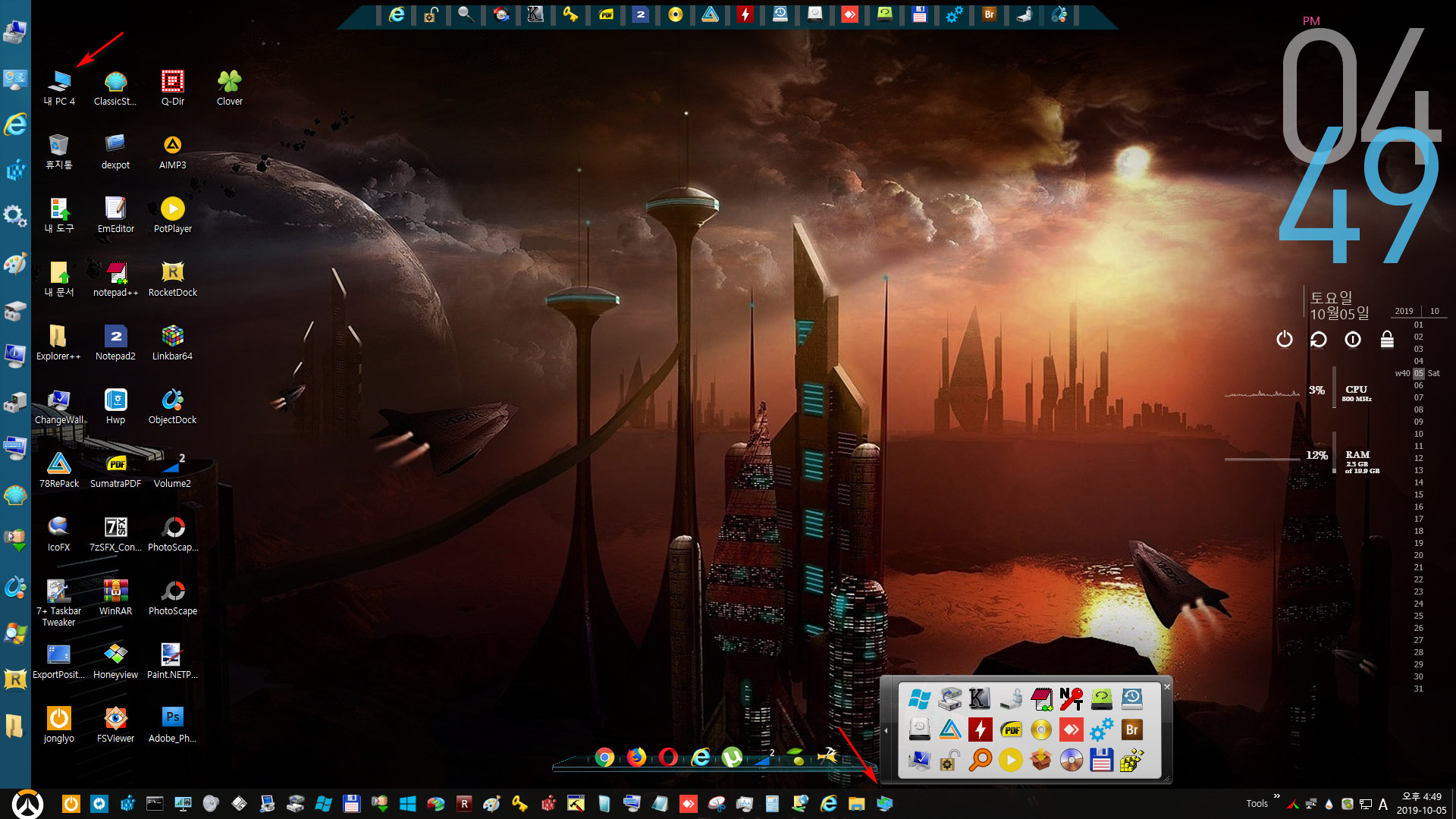Open the ChangeWall shortcut
This screenshot has height=819, width=1456.
(58, 406)
